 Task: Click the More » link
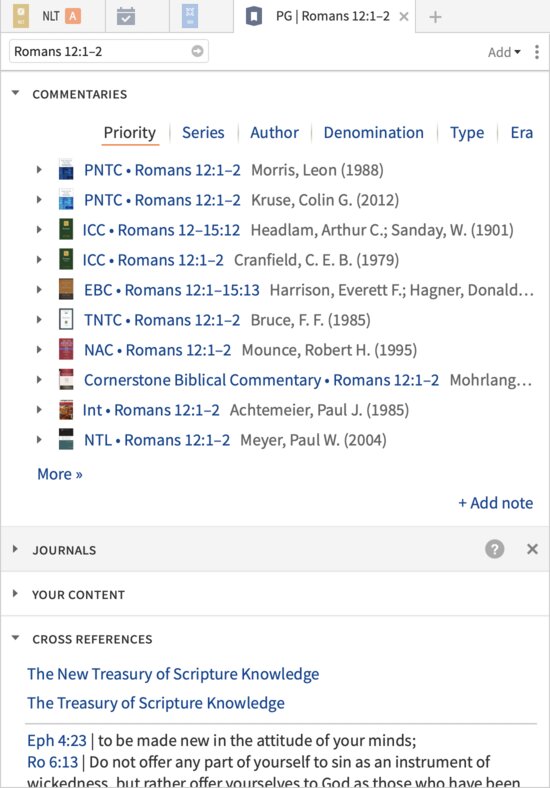coord(60,474)
